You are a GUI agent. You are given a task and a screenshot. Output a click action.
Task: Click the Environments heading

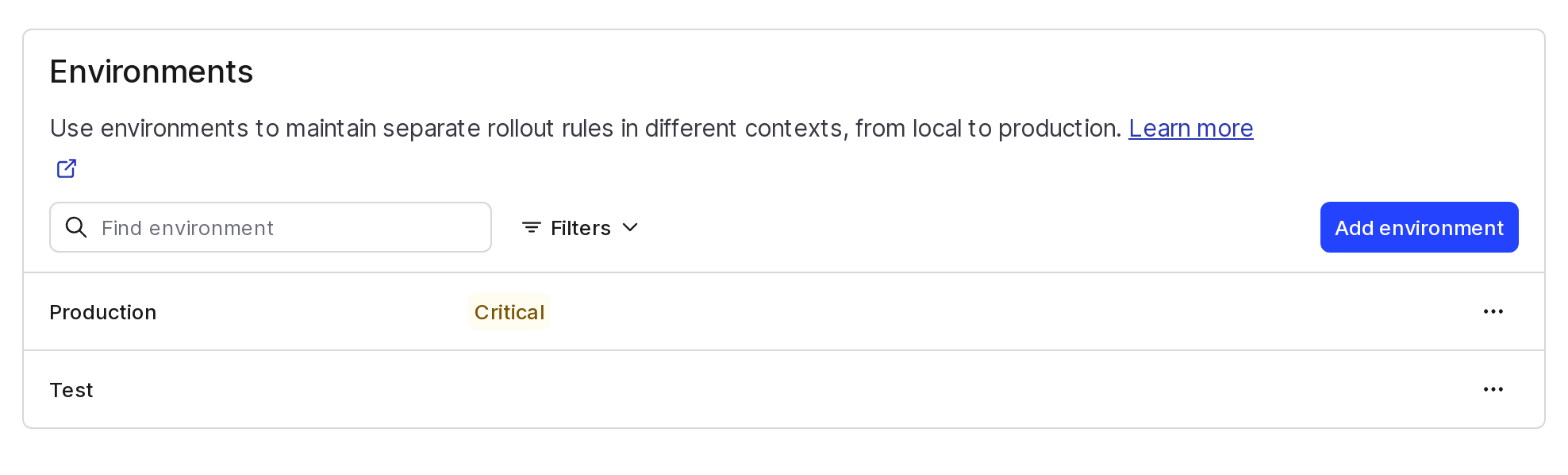click(151, 71)
